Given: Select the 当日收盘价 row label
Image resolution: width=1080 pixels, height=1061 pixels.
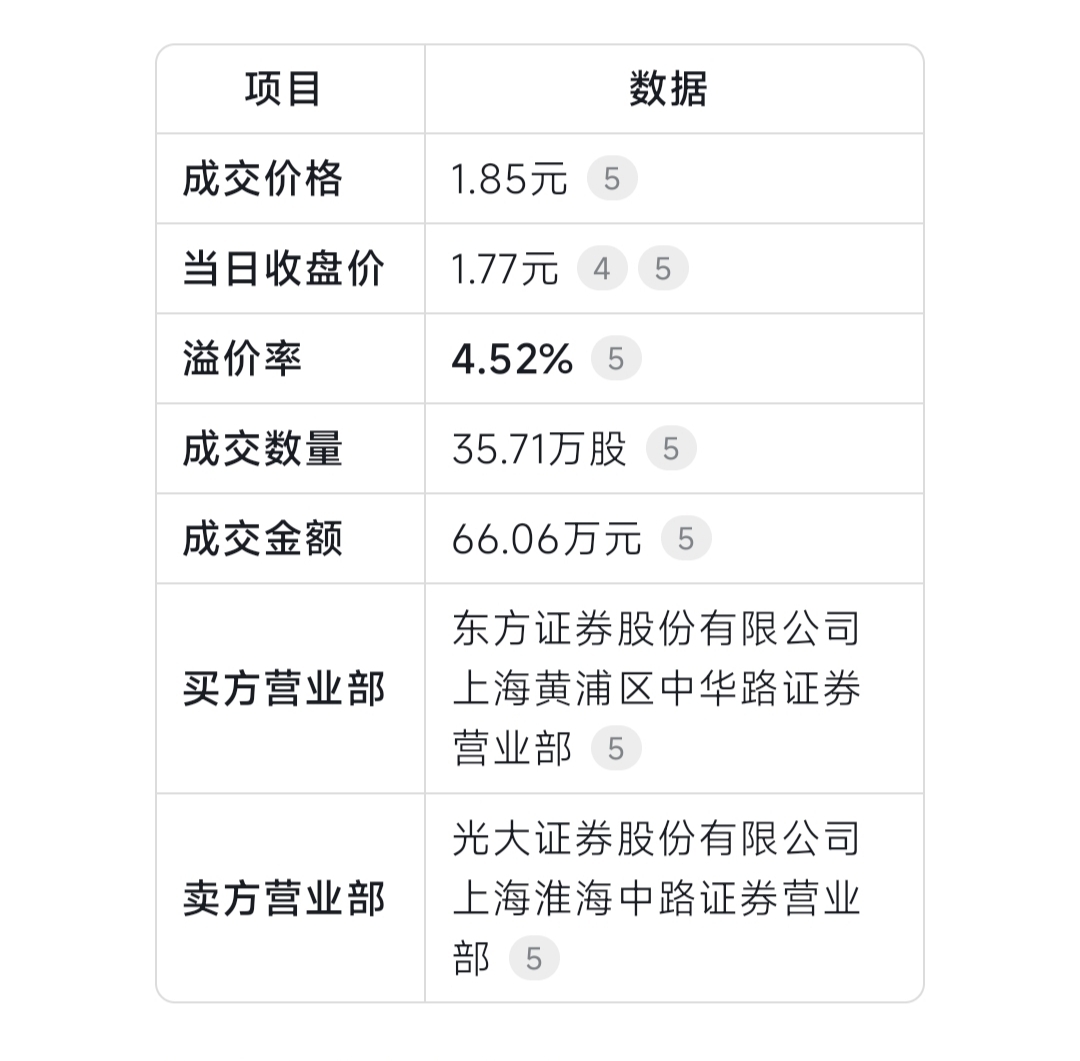Looking at the screenshot, I should (x=283, y=269).
